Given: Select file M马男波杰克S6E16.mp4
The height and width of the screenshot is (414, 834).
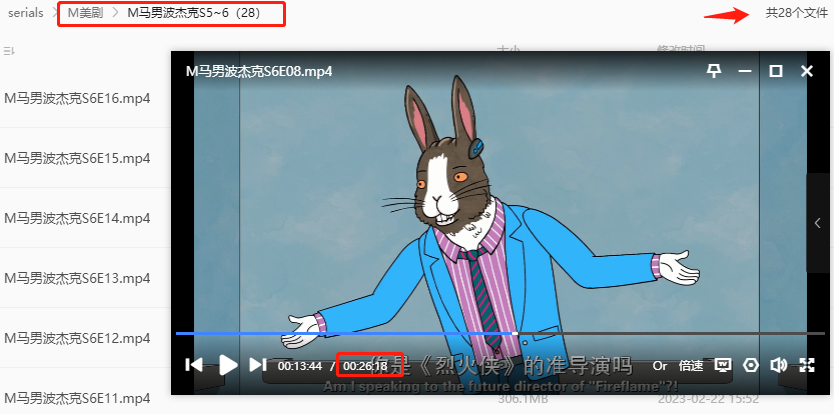Looking at the screenshot, I should tap(77, 98).
